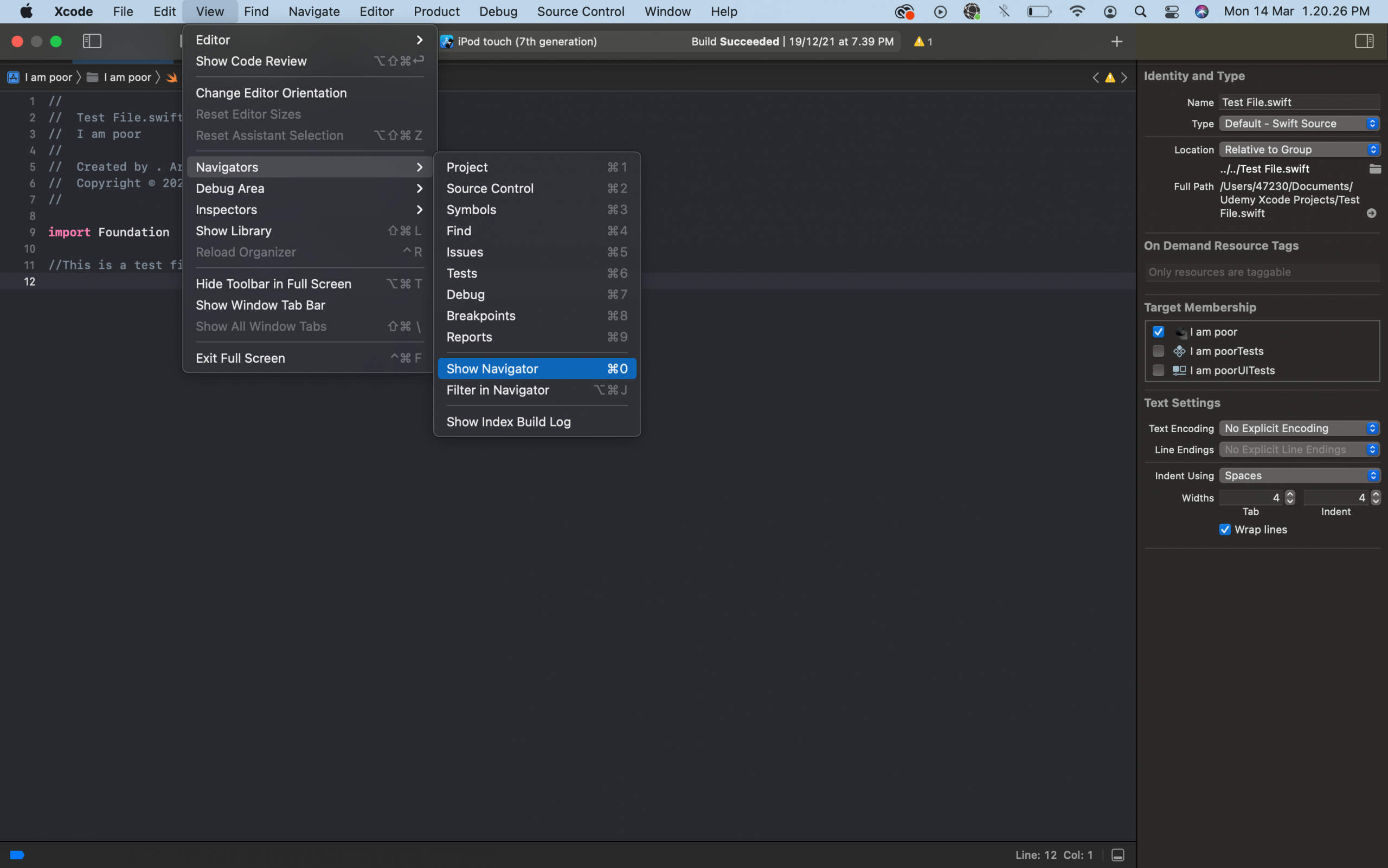The height and width of the screenshot is (868, 1388).
Task: Click the Tab width value field
Action: click(1251, 498)
